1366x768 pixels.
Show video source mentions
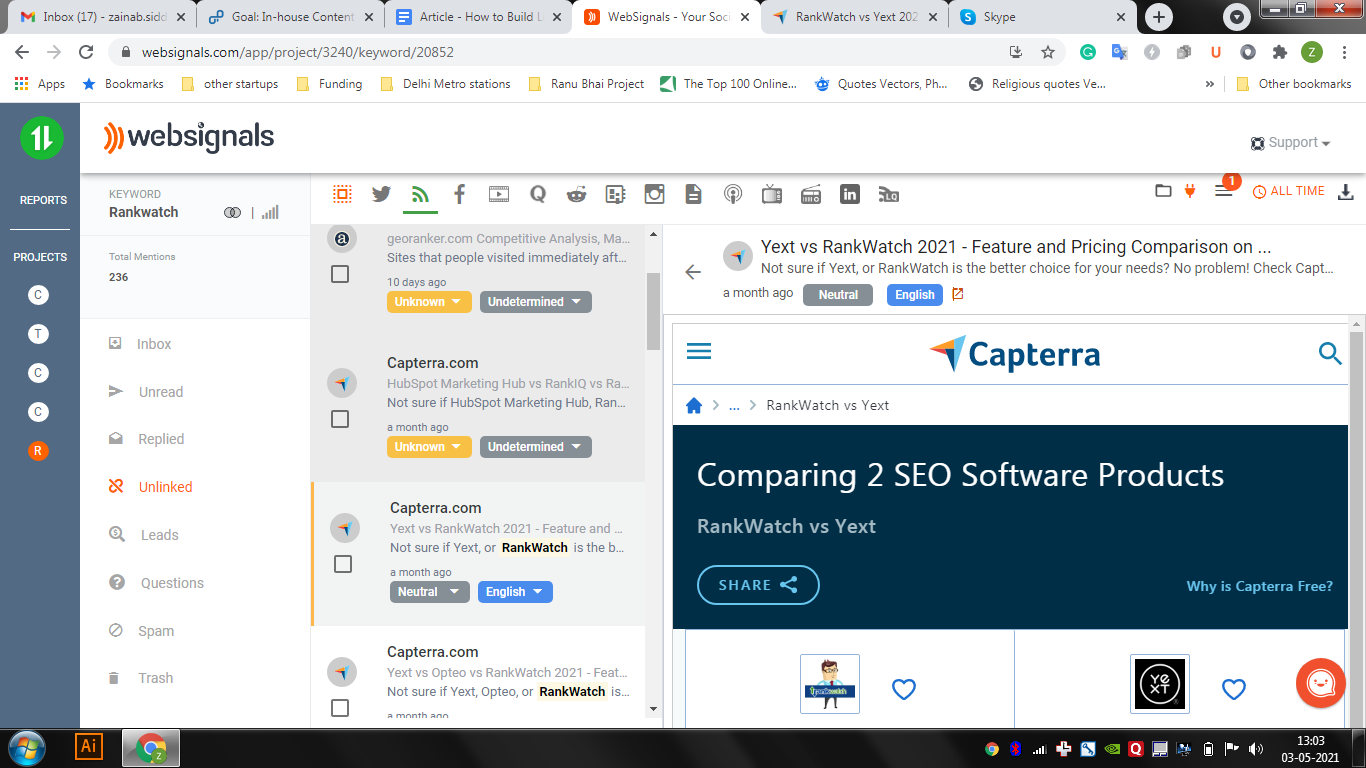pos(499,194)
